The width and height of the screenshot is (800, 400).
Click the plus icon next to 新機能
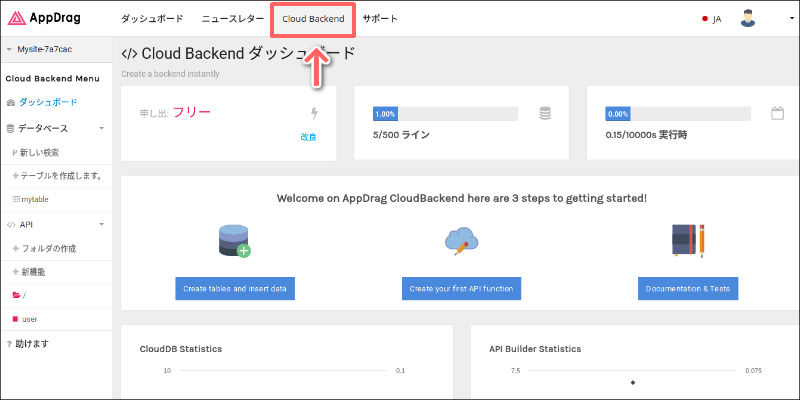[15, 272]
